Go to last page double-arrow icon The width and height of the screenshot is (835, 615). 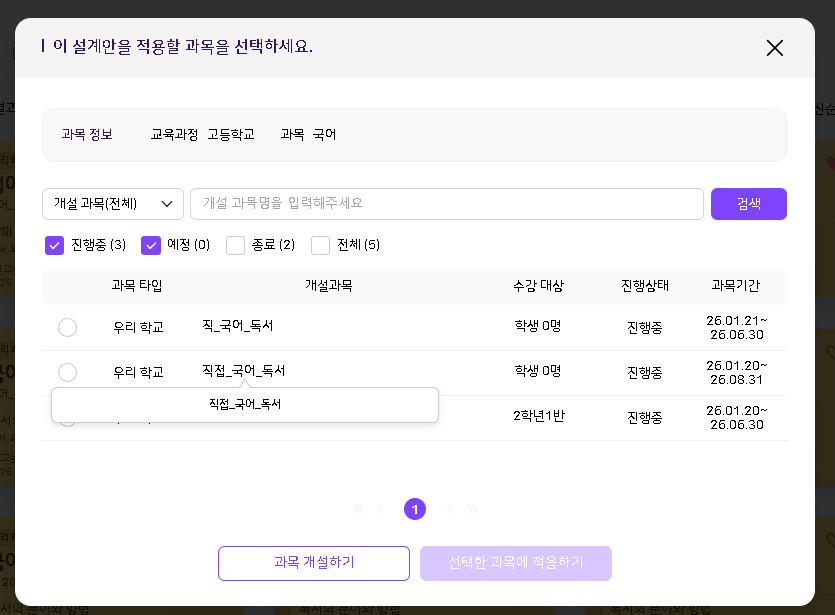[x=472, y=509]
